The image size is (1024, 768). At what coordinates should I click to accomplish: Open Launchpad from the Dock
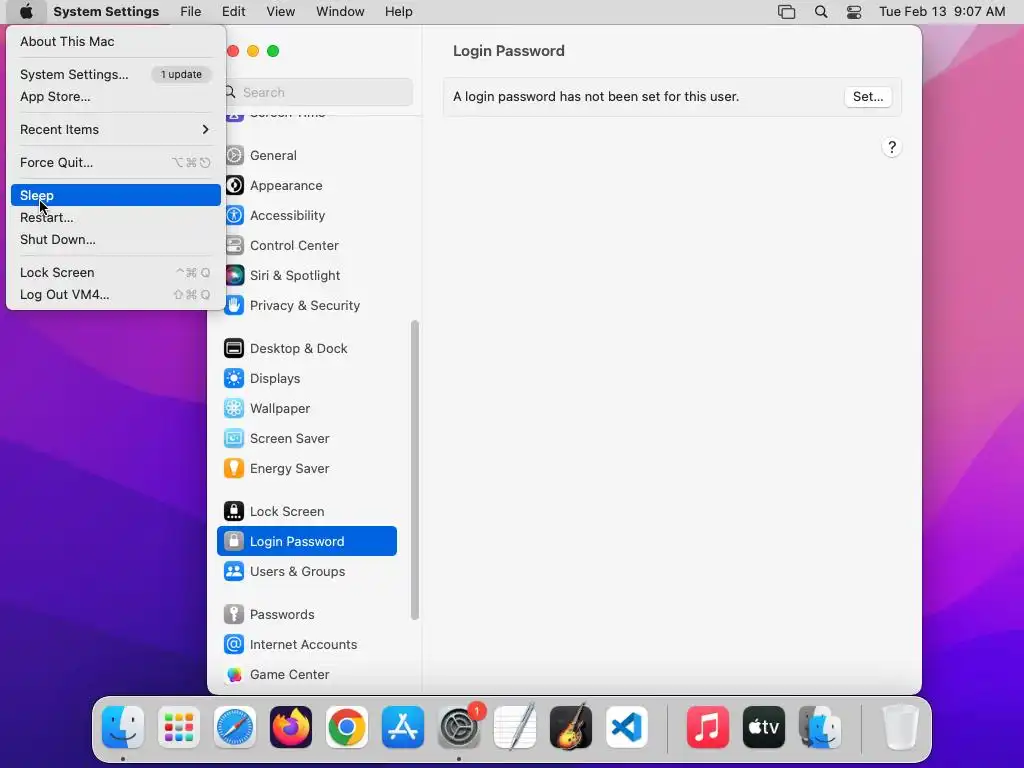point(179,727)
